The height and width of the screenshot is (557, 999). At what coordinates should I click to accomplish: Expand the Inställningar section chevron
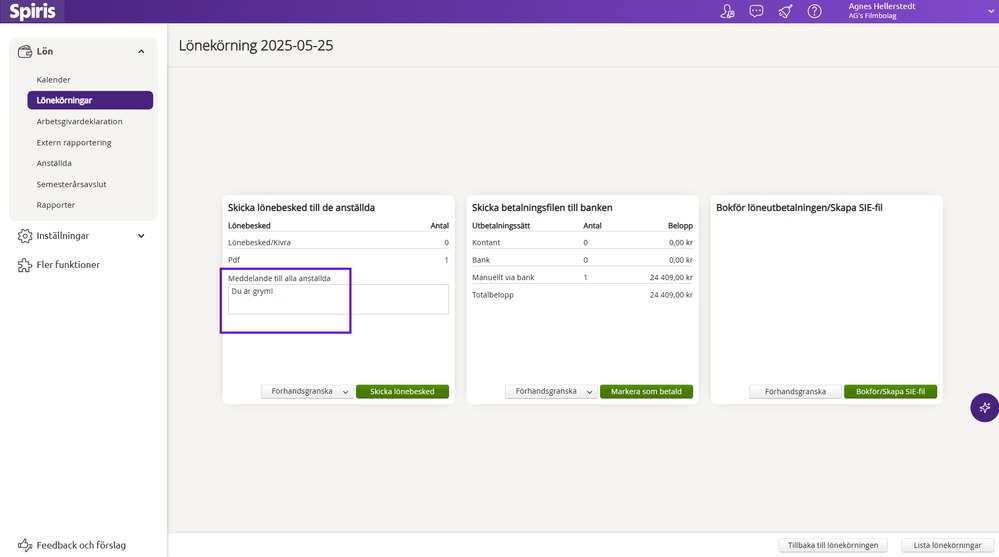pos(141,236)
